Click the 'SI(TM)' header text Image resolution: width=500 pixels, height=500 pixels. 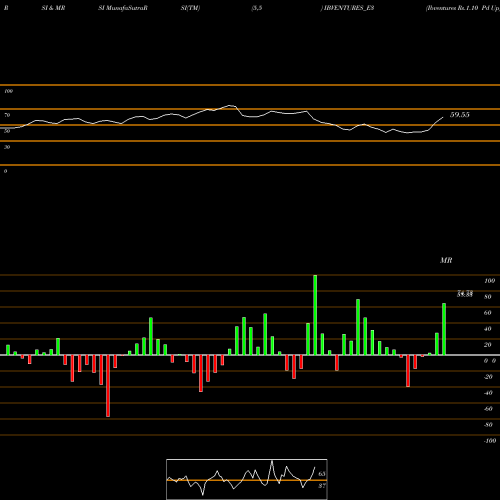pyautogui.click(x=190, y=8)
